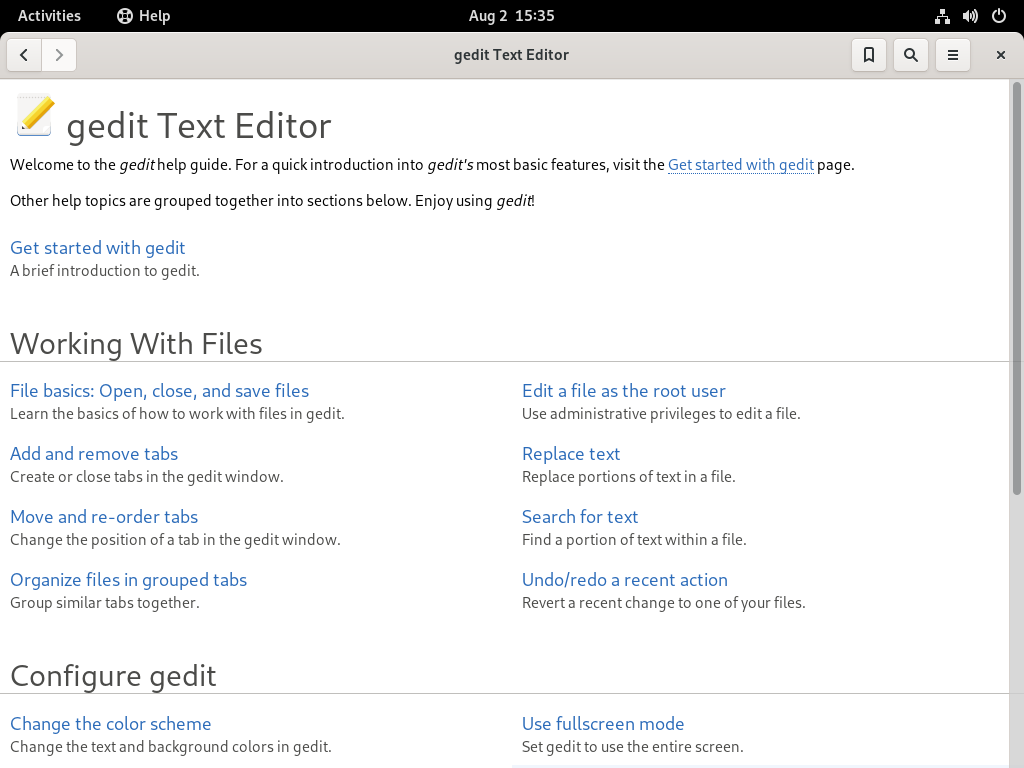Click 'Change the text and background colors' description
The width and height of the screenshot is (1024, 768).
(x=170, y=746)
